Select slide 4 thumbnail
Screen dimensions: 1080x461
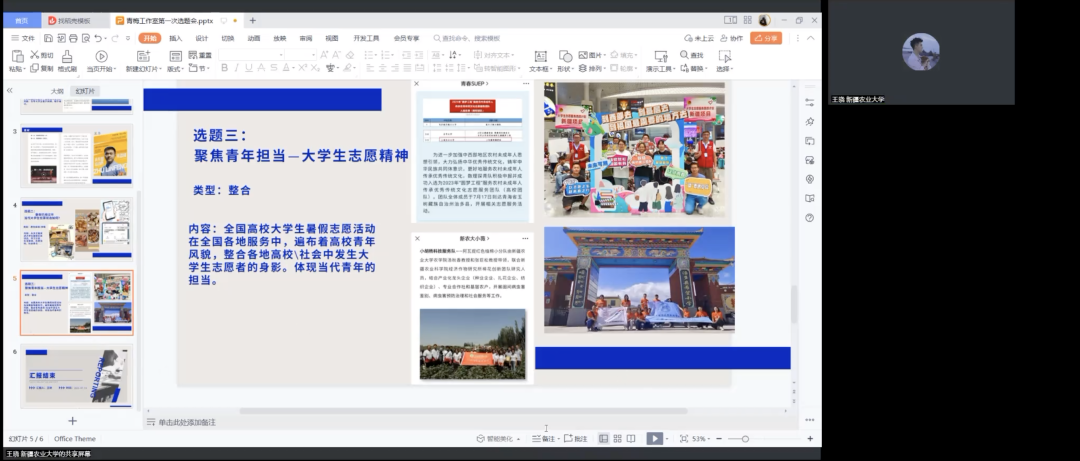coord(76,230)
